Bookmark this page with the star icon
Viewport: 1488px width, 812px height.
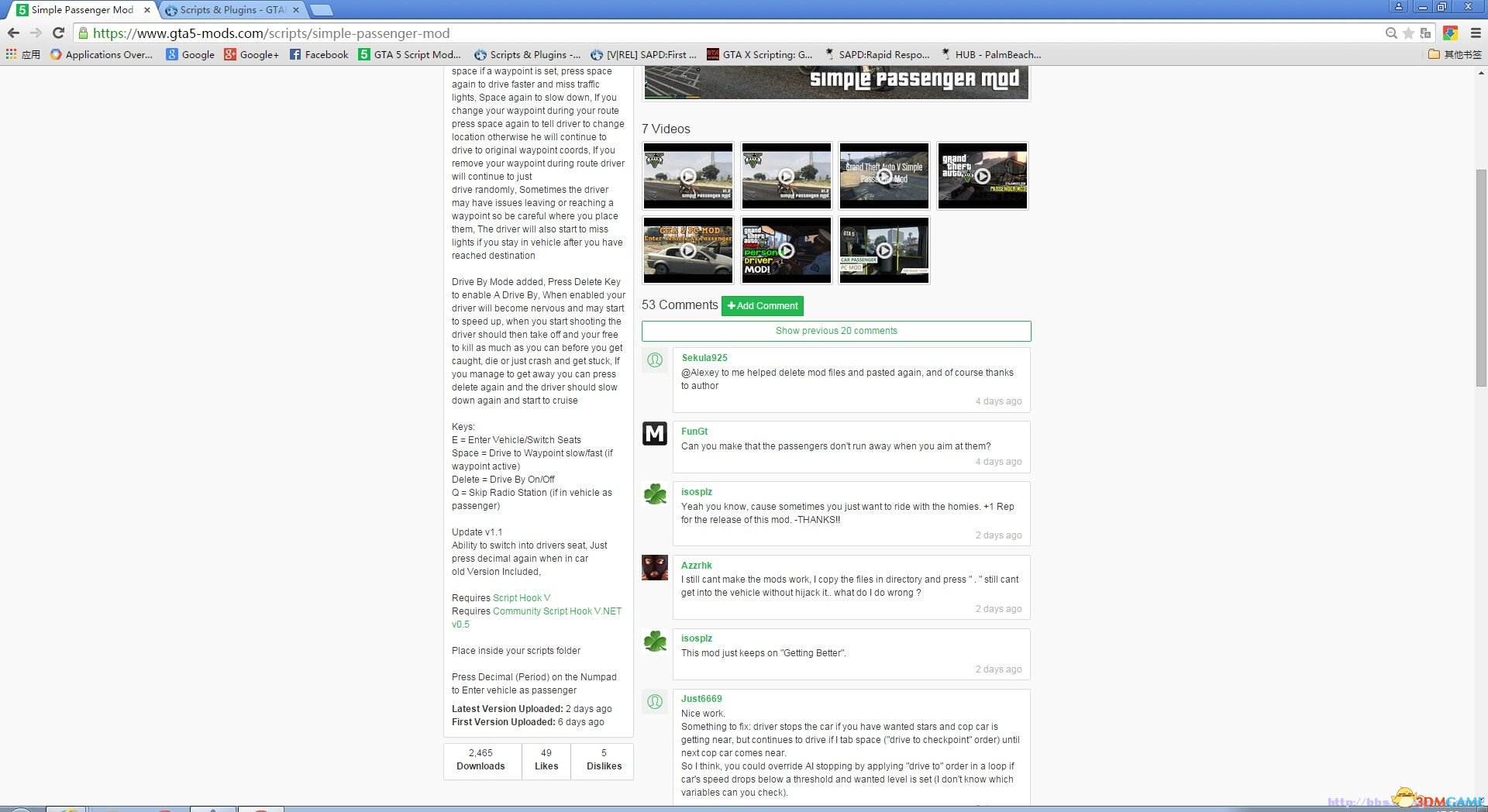coord(1408,33)
